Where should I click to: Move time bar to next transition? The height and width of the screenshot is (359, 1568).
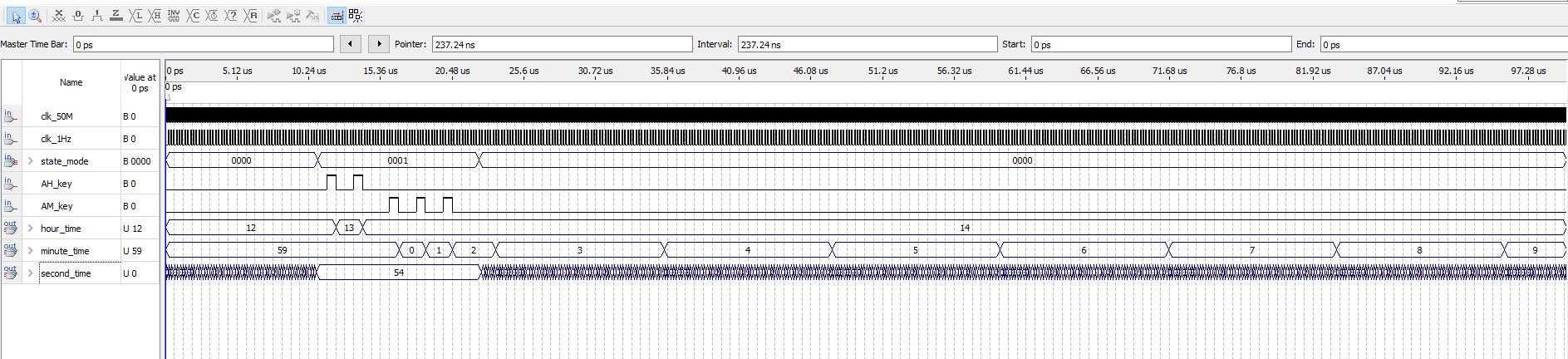(x=379, y=44)
